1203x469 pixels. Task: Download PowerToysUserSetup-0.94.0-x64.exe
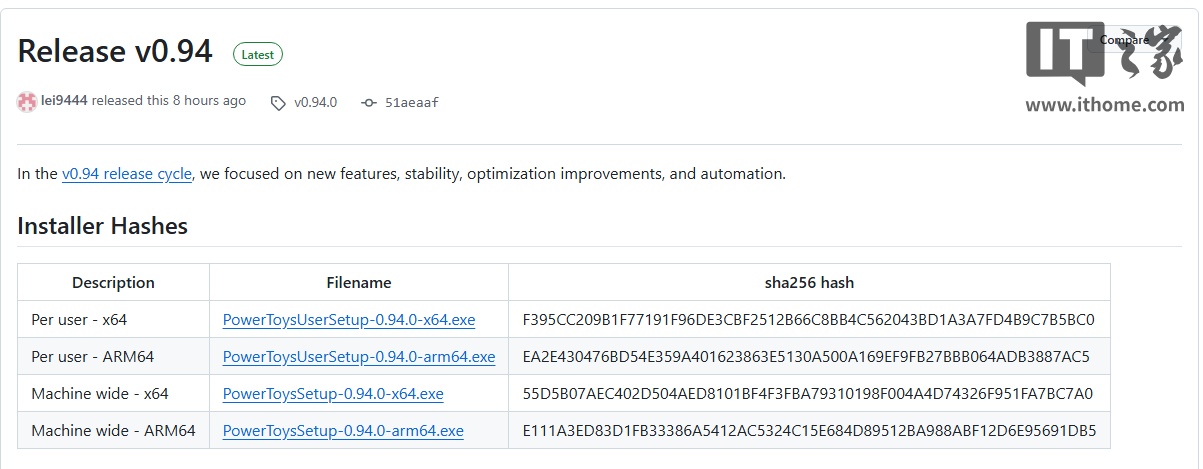[x=349, y=320]
